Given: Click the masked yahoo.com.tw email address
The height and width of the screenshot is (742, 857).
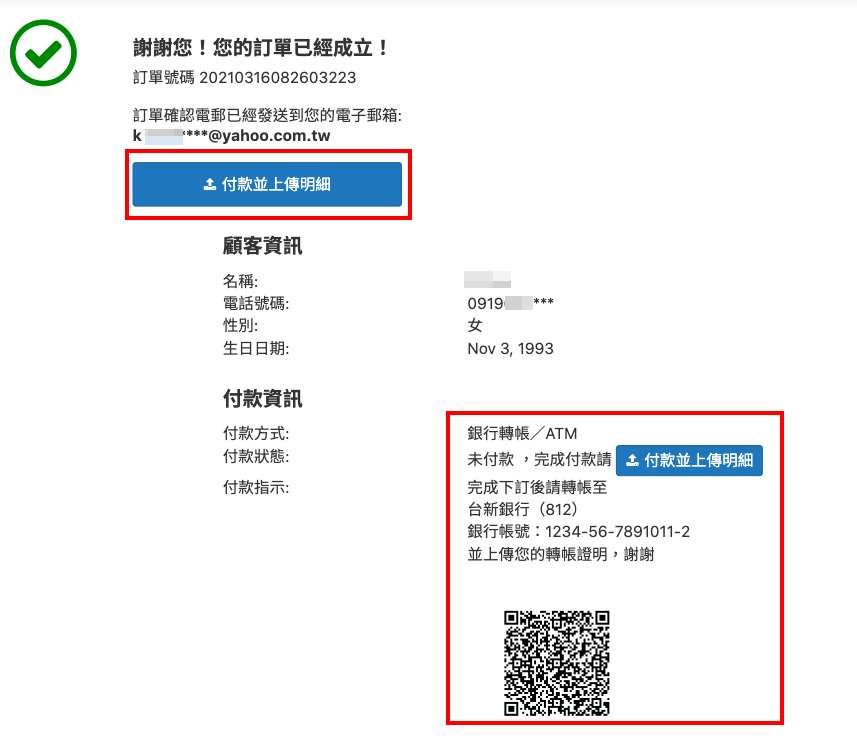Looking at the screenshot, I should pos(231,136).
